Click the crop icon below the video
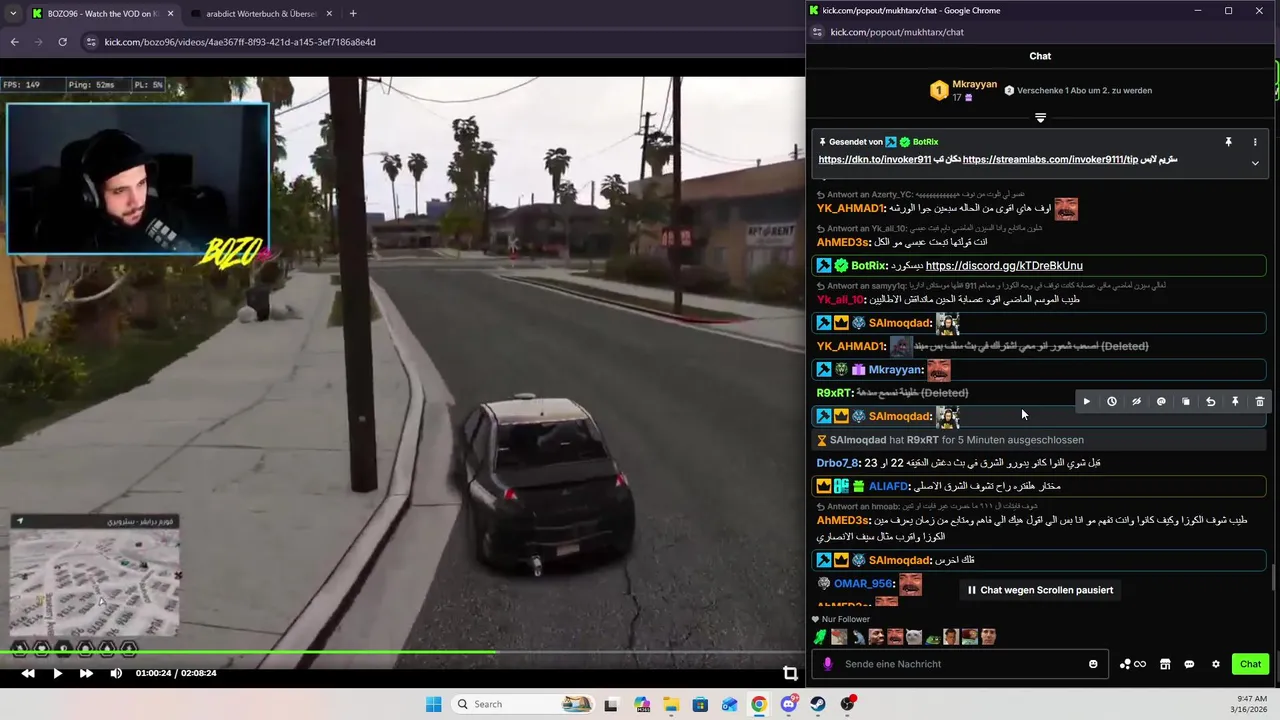Viewport: 1280px width, 720px height. pyautogui.click(x=790, y=673)
